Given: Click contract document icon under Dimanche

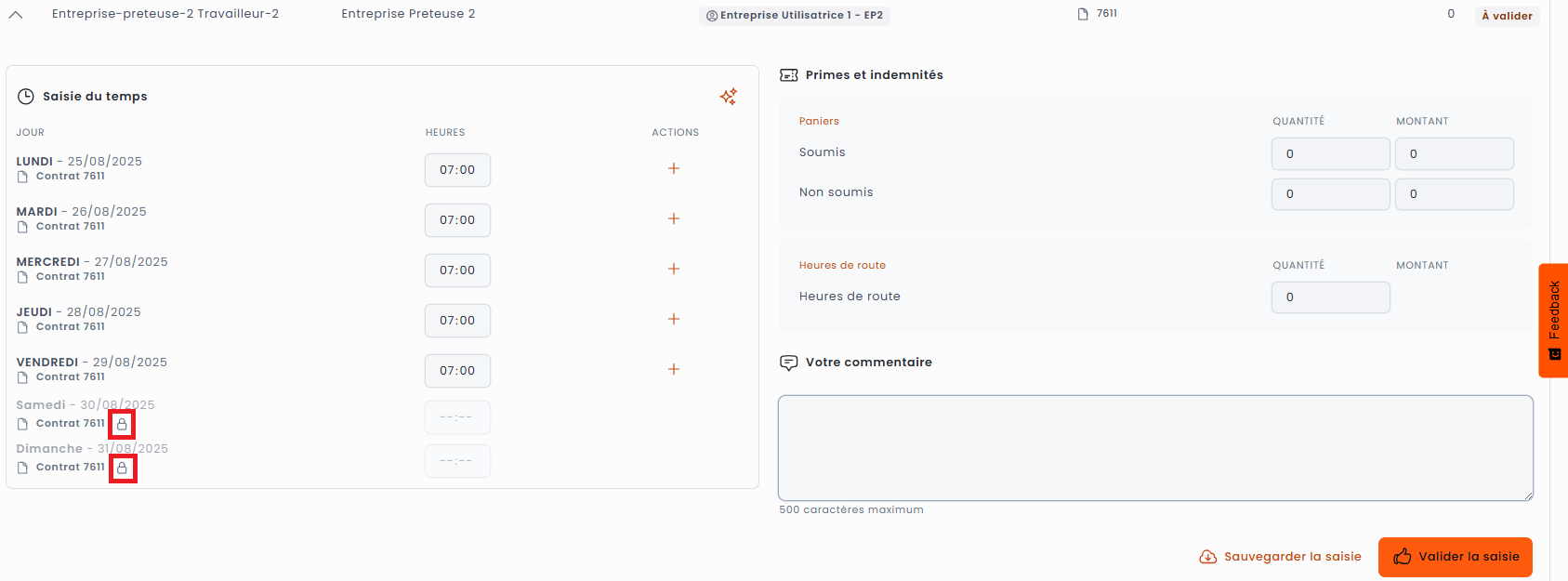Looking at the screenshot, I should (x=22, y=468).
